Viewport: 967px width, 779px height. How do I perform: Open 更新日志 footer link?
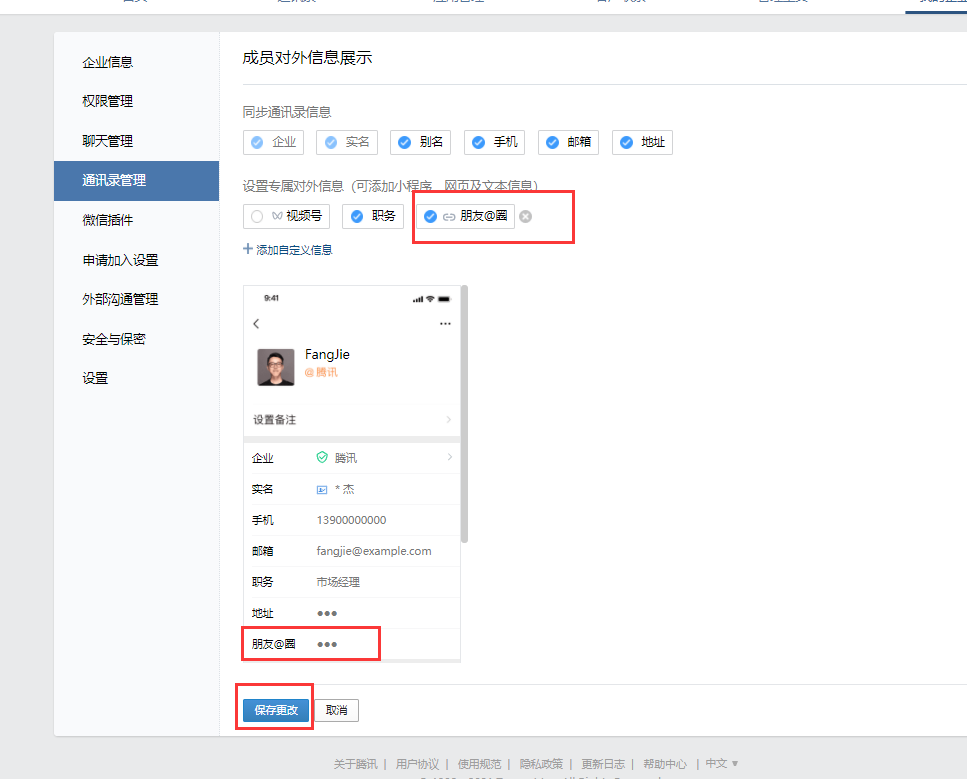tap(603, 764)
